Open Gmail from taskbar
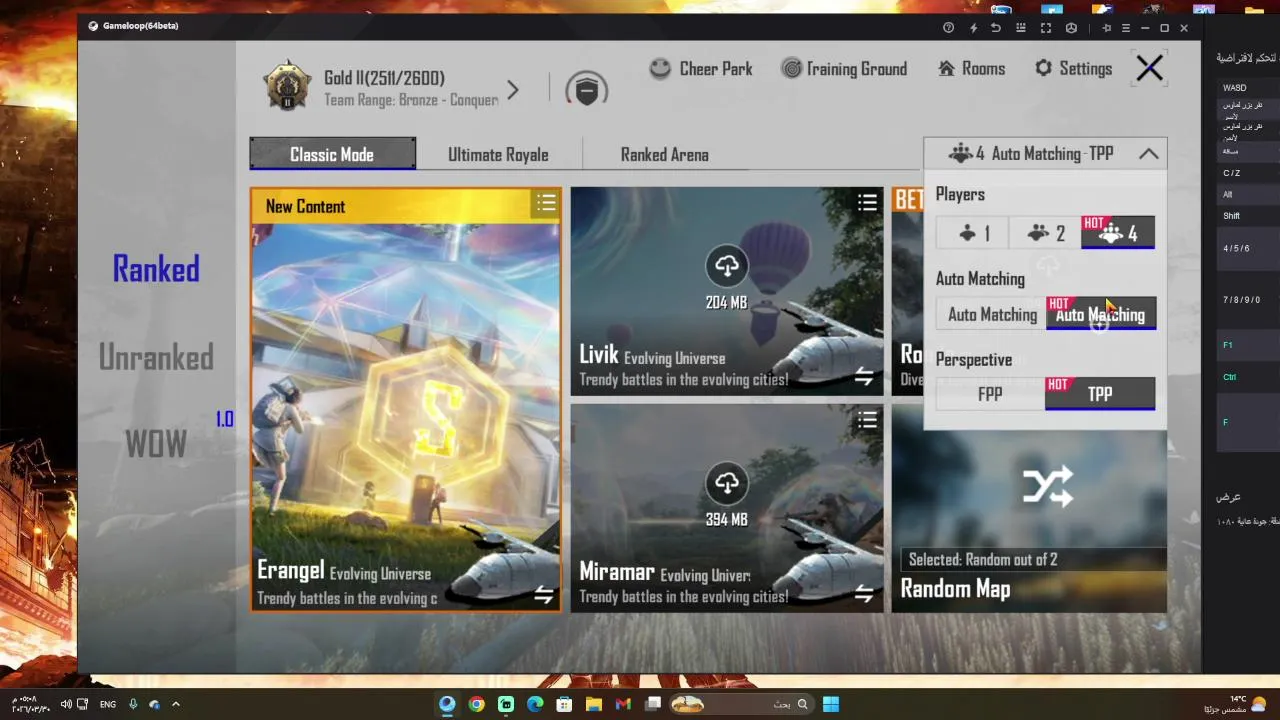The width and height of the screenshot is (1280, 720). (x=623, y=704)
